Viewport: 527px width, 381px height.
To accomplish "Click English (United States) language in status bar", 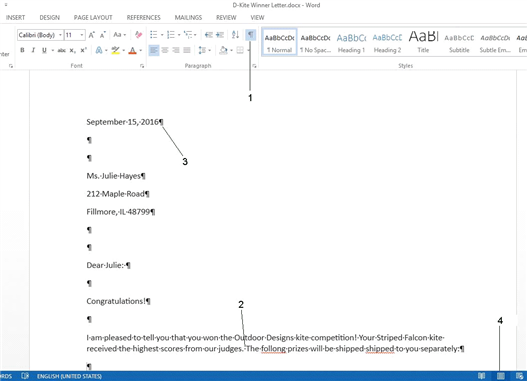I will [x=69, y=376].
